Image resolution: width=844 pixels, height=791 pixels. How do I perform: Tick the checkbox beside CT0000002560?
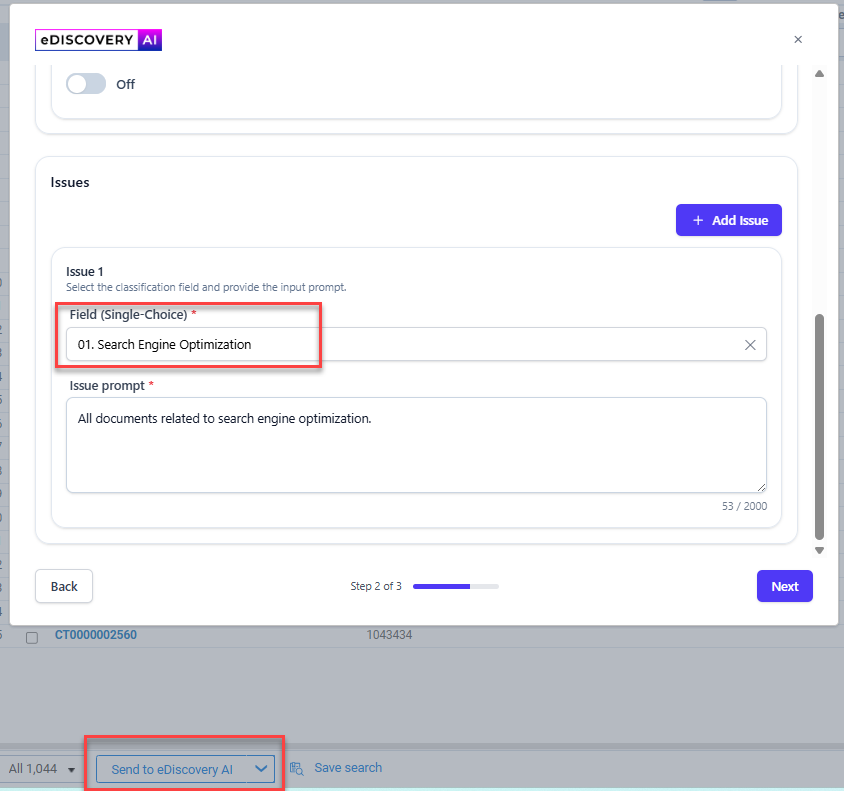32,638
